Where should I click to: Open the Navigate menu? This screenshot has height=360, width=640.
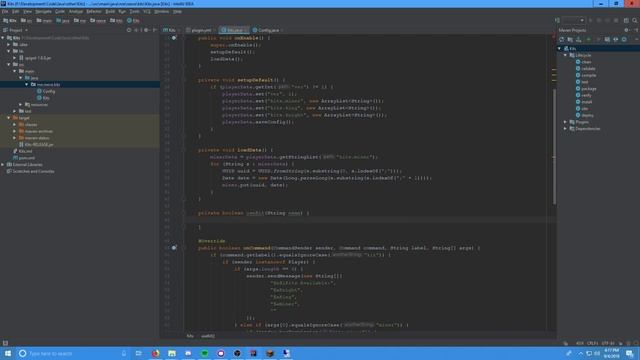(x=43, y=11)
